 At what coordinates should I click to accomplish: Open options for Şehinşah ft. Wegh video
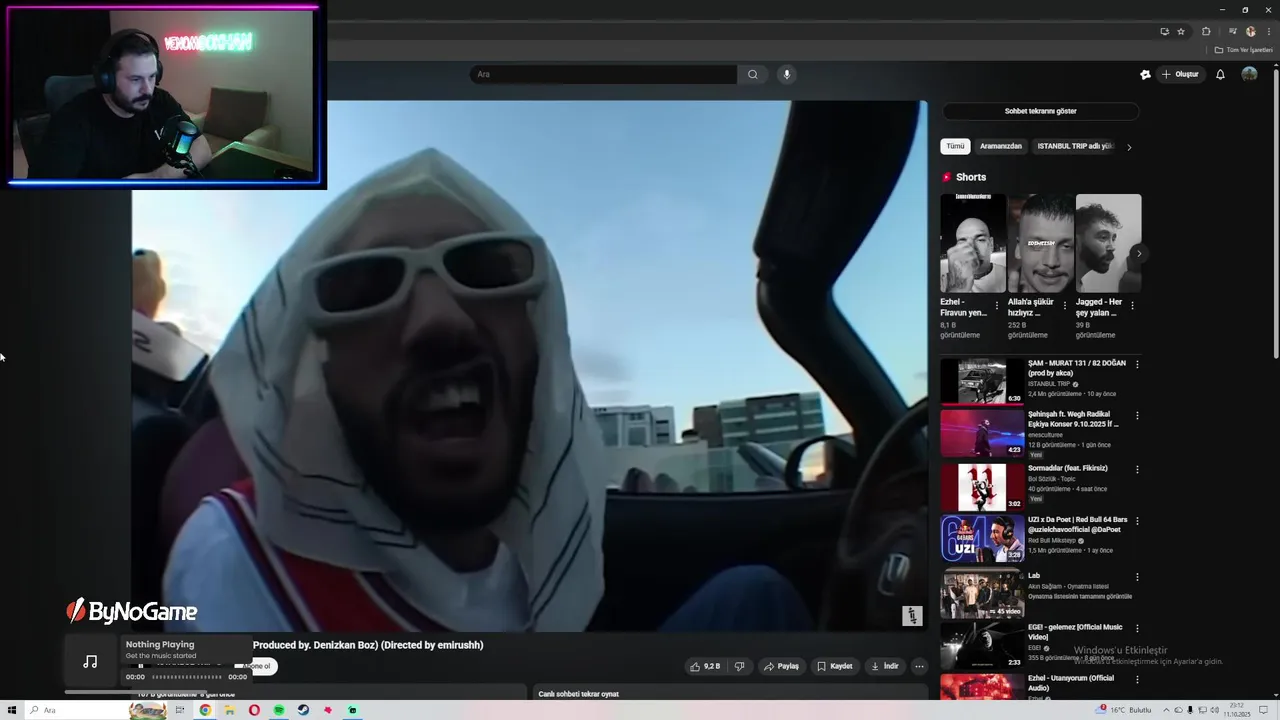1137,416
